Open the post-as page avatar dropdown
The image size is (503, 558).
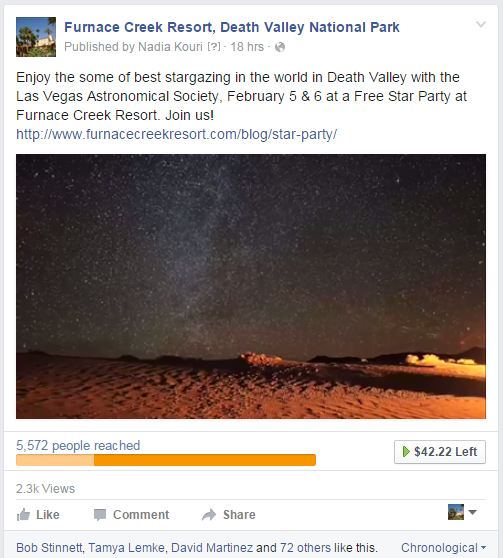click(x=462, y=512)
